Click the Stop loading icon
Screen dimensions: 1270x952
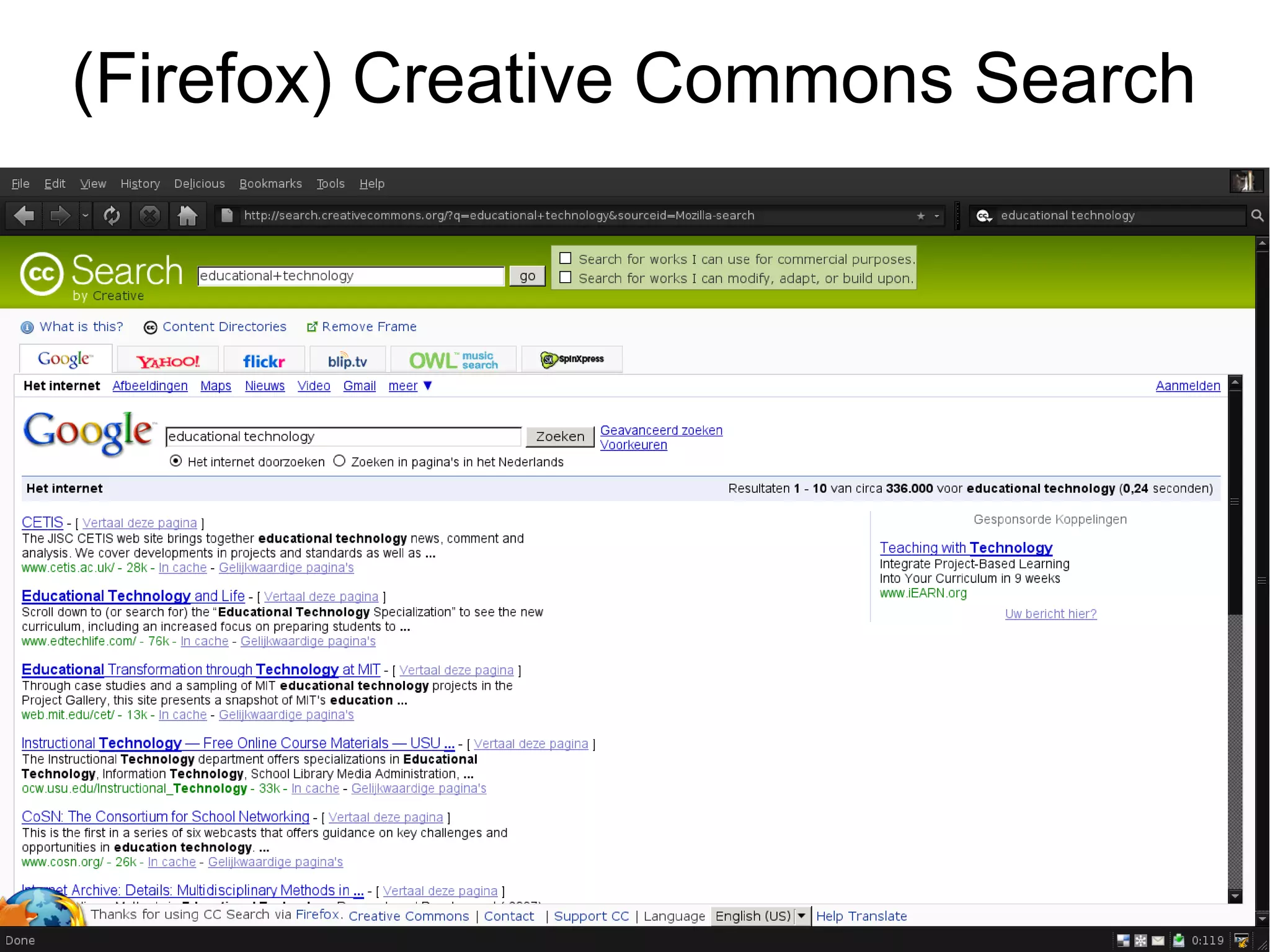point(149,216)
